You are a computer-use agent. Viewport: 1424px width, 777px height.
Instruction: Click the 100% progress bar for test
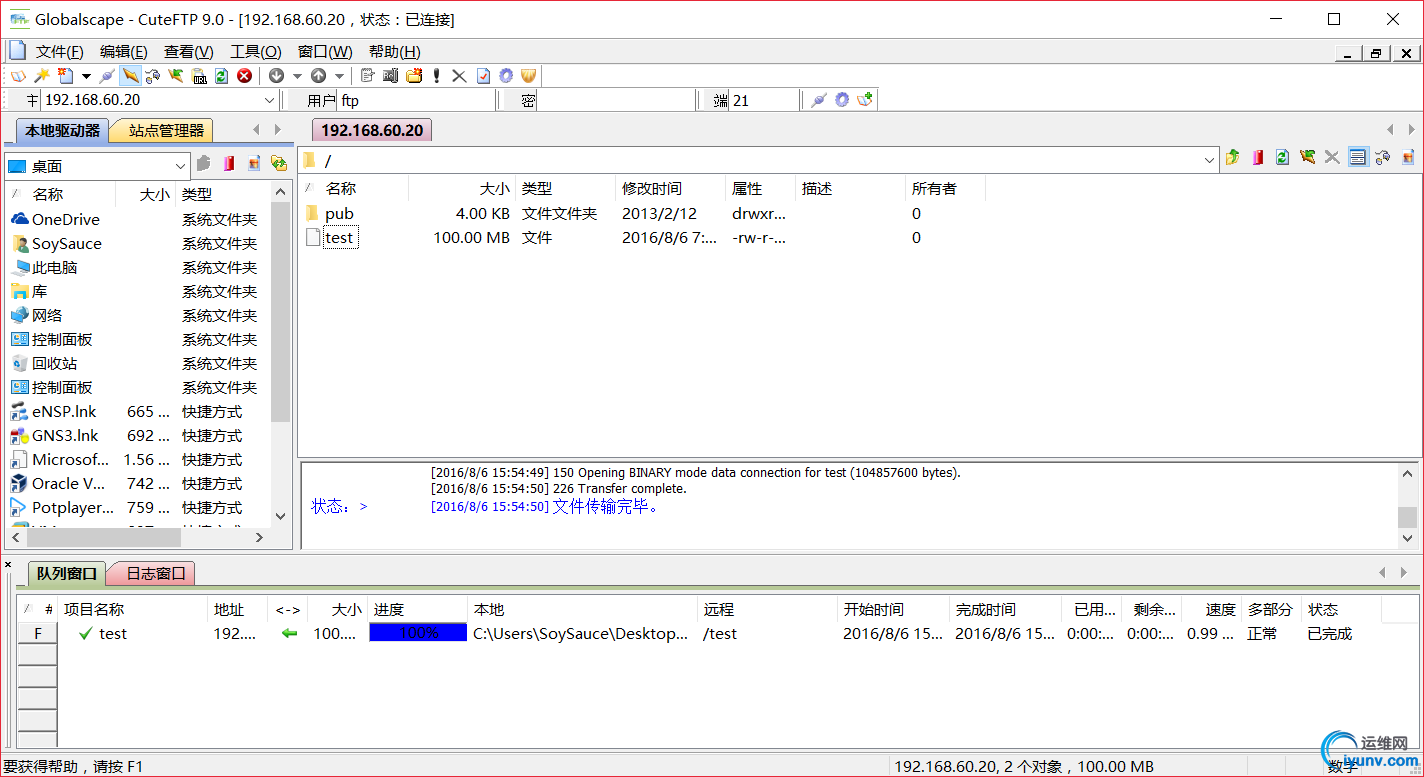pyautogui.click(x=418, y=633)
